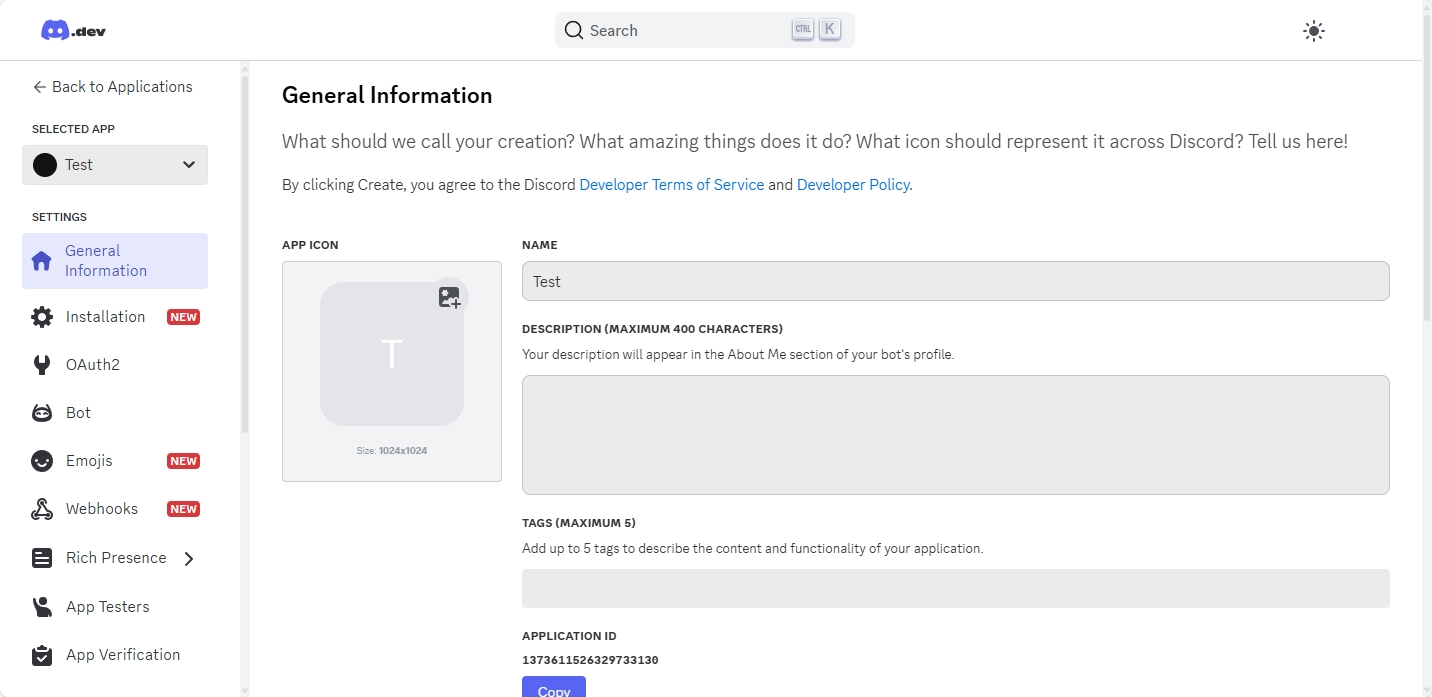
Task: Open the General Information settings page
Action: [x=115, y=261]
